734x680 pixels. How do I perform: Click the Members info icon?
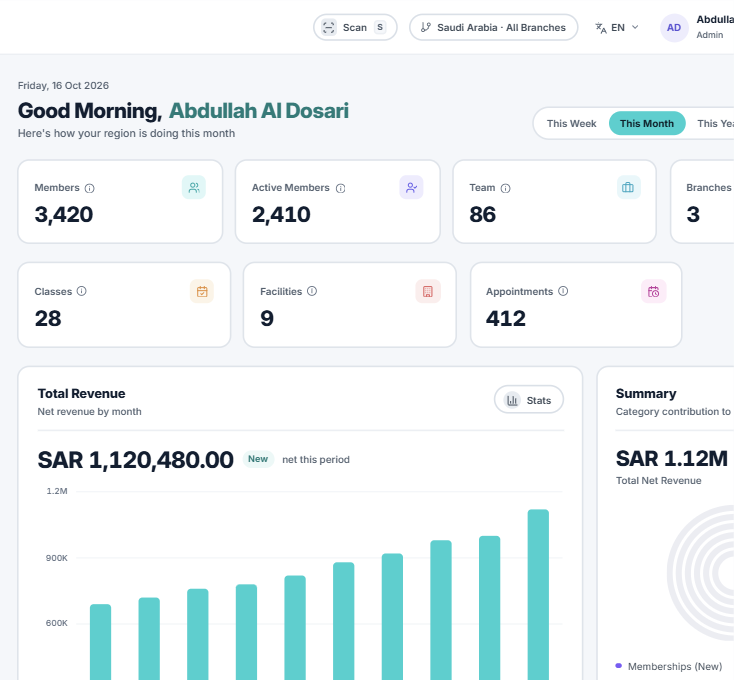pyautogui.click(x=89, y=188)
